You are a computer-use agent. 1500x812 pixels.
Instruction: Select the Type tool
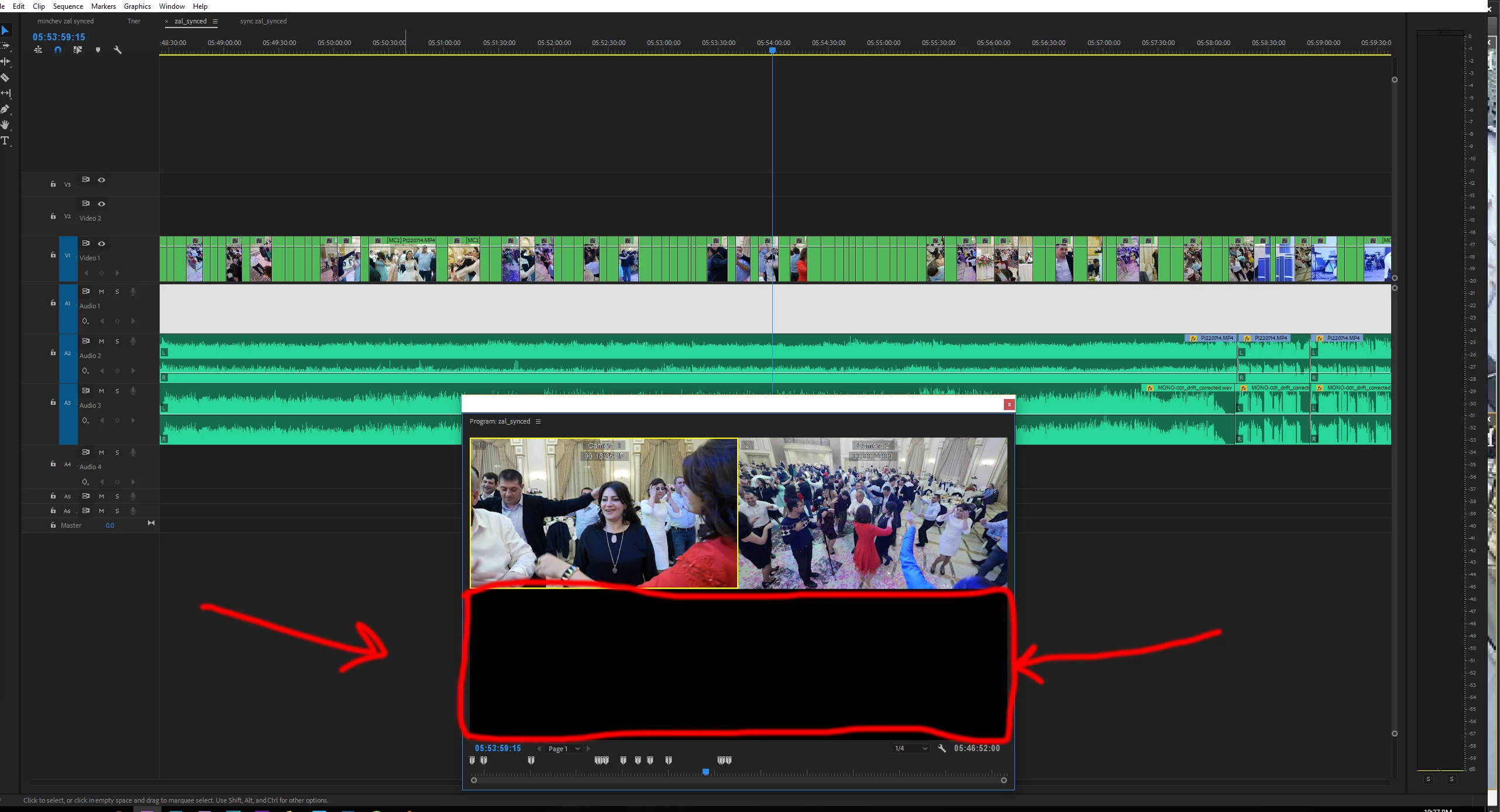[x=5, y=141]
